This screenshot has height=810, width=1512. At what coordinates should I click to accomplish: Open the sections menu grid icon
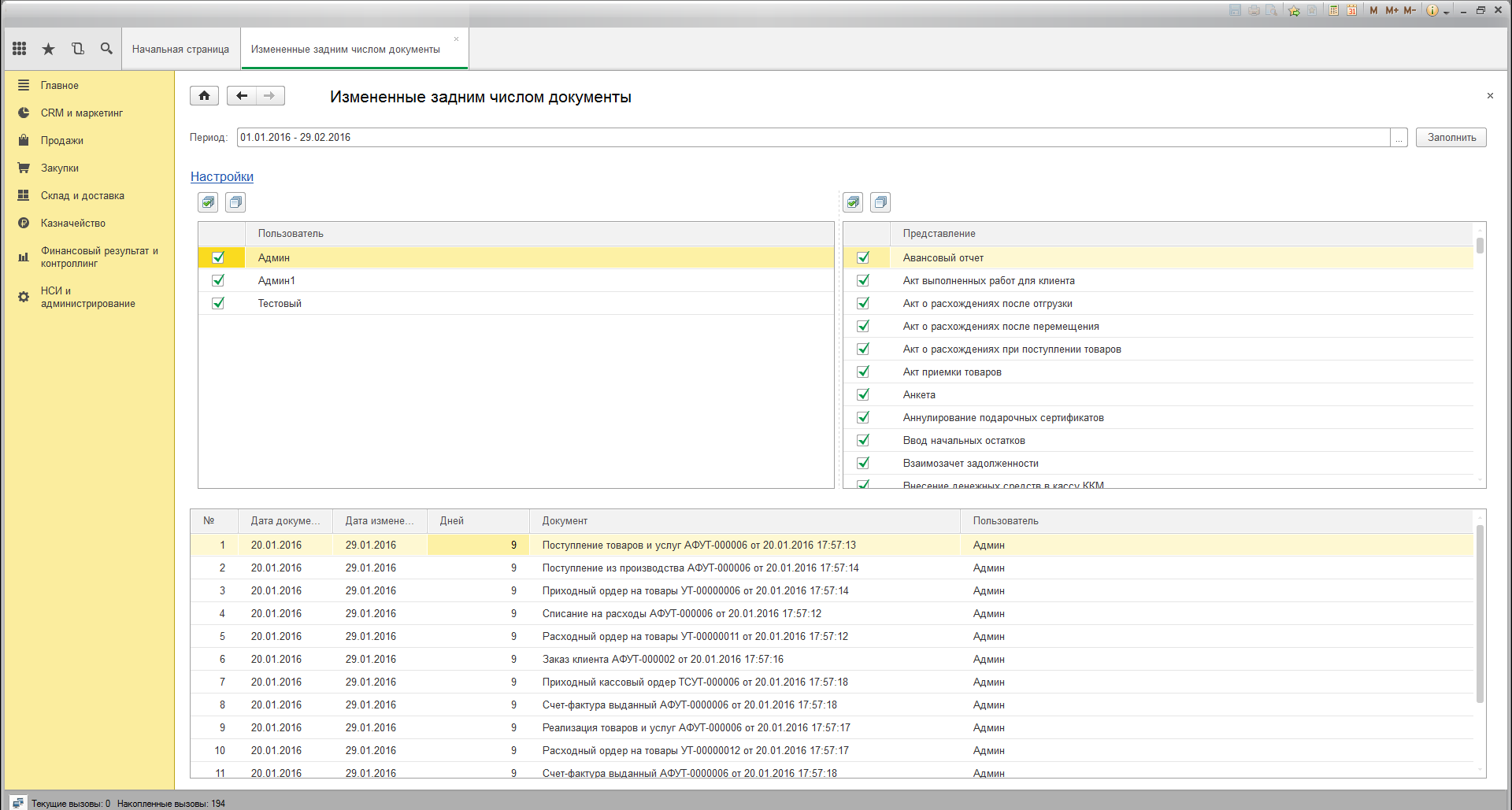(20, 49)
